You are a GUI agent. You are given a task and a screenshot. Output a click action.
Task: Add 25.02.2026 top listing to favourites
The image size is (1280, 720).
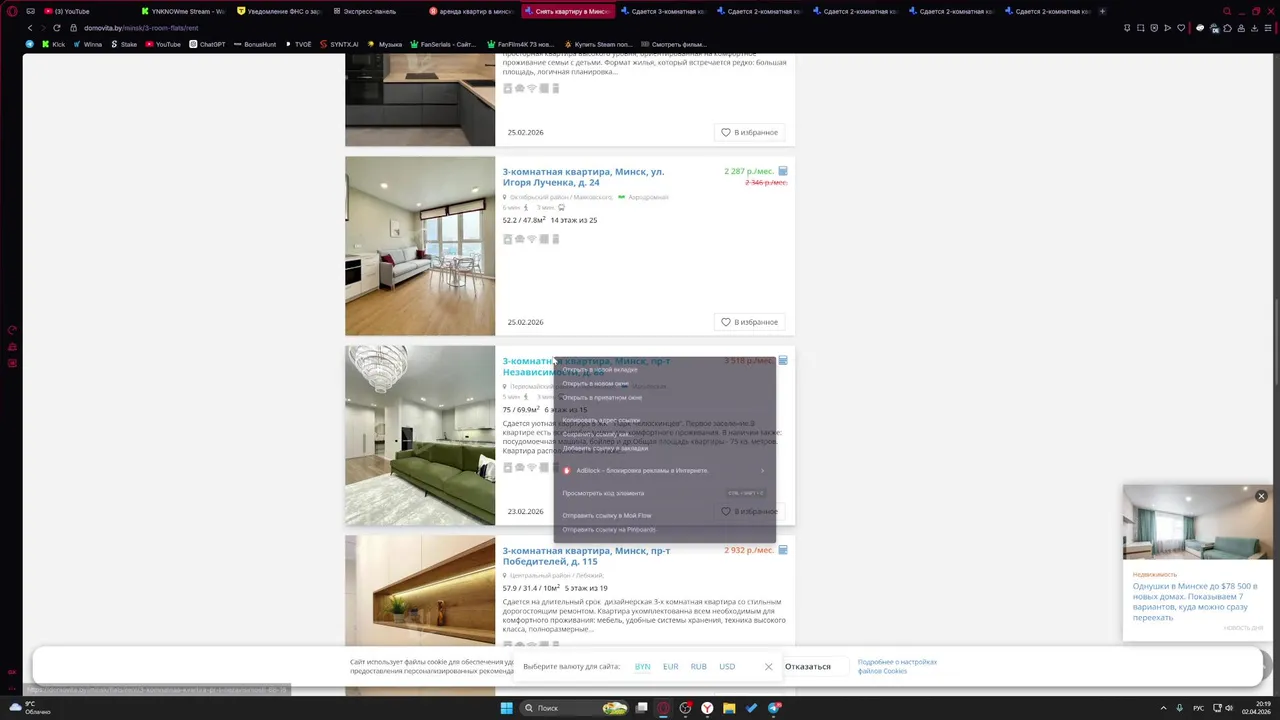(x=749, y=132)
